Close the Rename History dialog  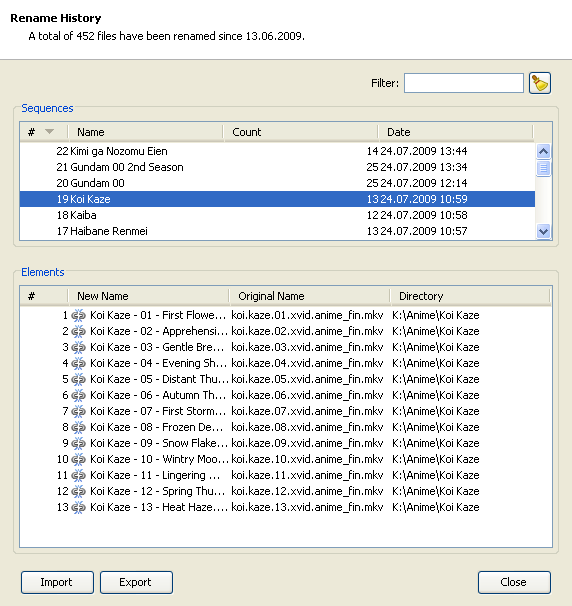514,582
